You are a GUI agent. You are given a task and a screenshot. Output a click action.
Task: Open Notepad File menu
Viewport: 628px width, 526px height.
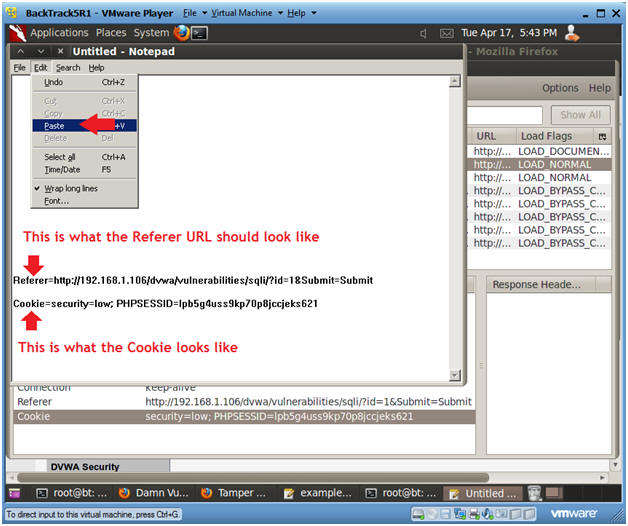[19, 68]
